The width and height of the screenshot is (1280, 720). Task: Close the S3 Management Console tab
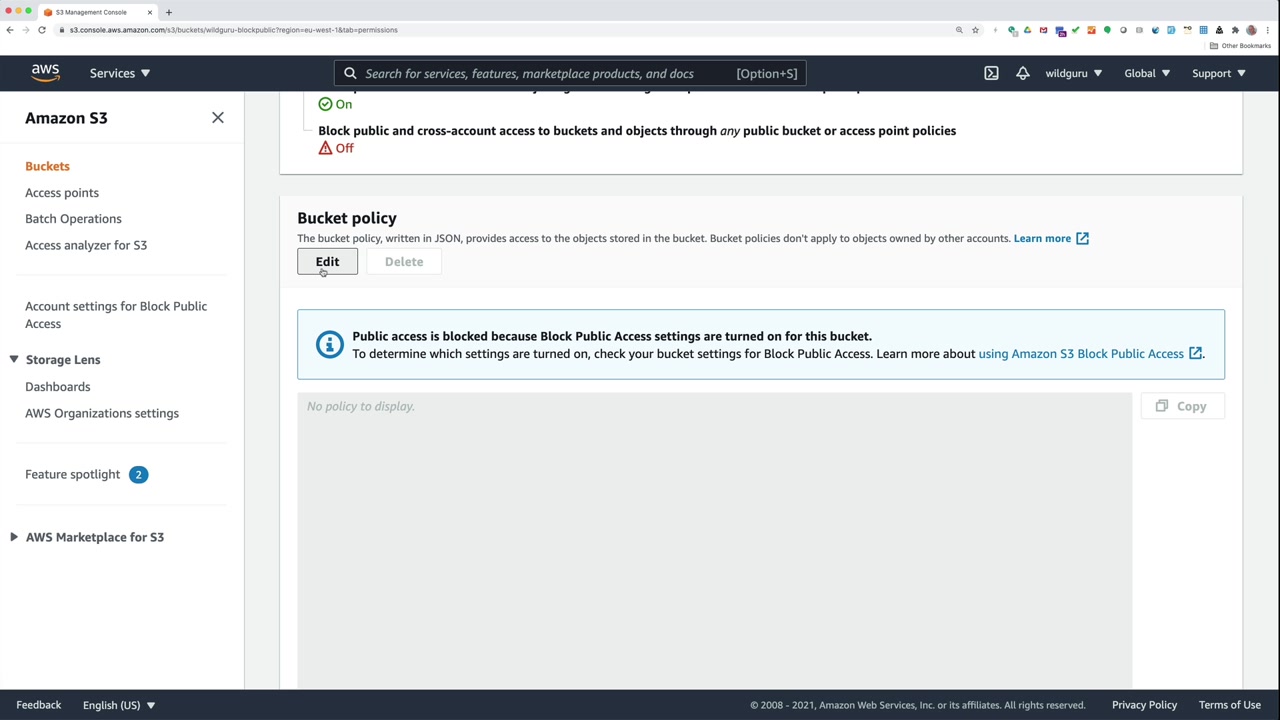(x=150, y=12)
